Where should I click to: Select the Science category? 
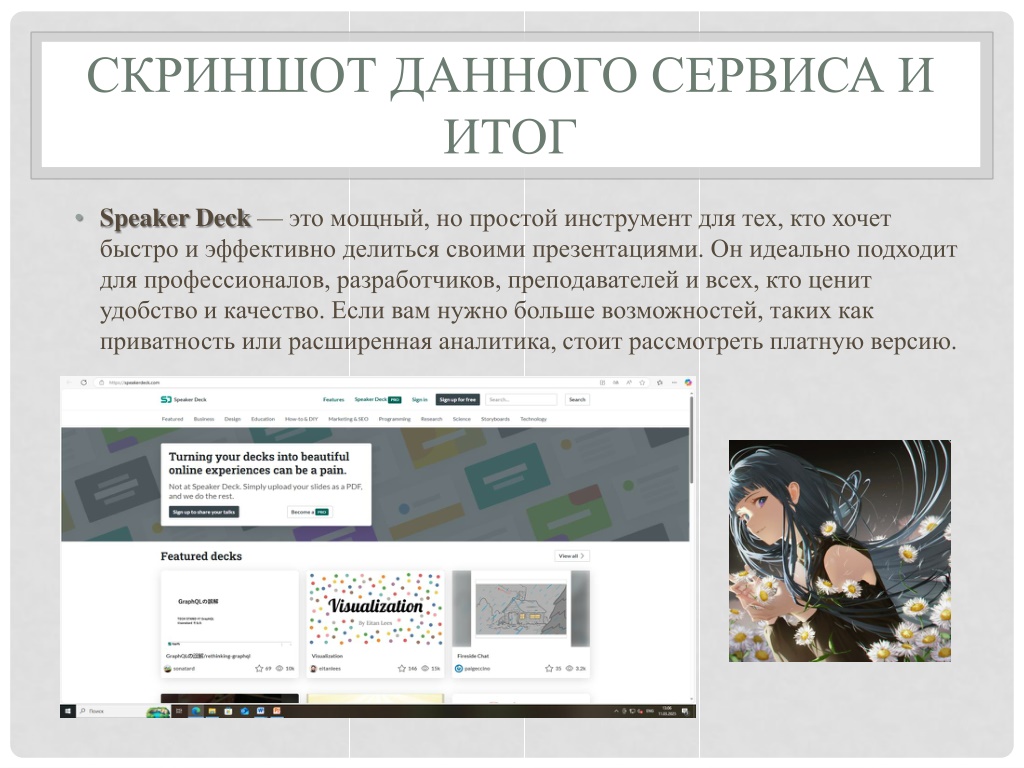[x=462, y=419]
